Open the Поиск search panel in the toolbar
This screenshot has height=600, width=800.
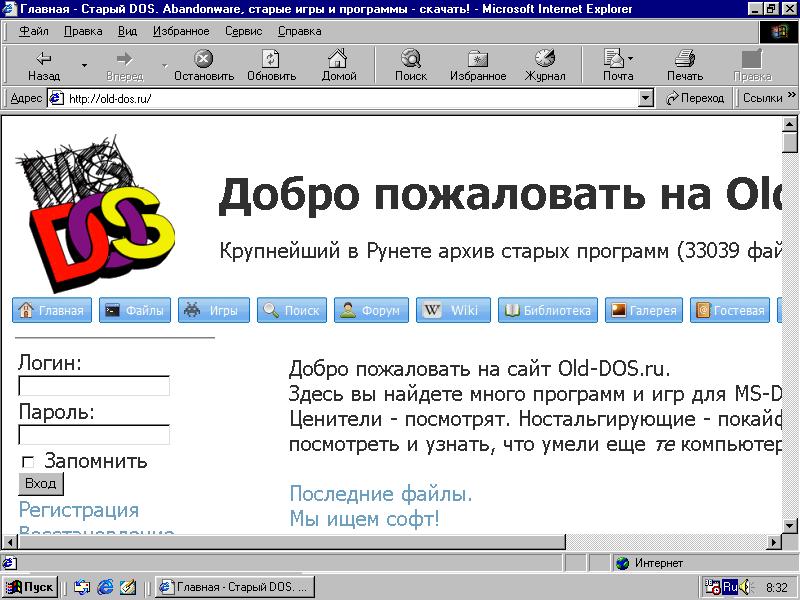[x=410, y=67]
